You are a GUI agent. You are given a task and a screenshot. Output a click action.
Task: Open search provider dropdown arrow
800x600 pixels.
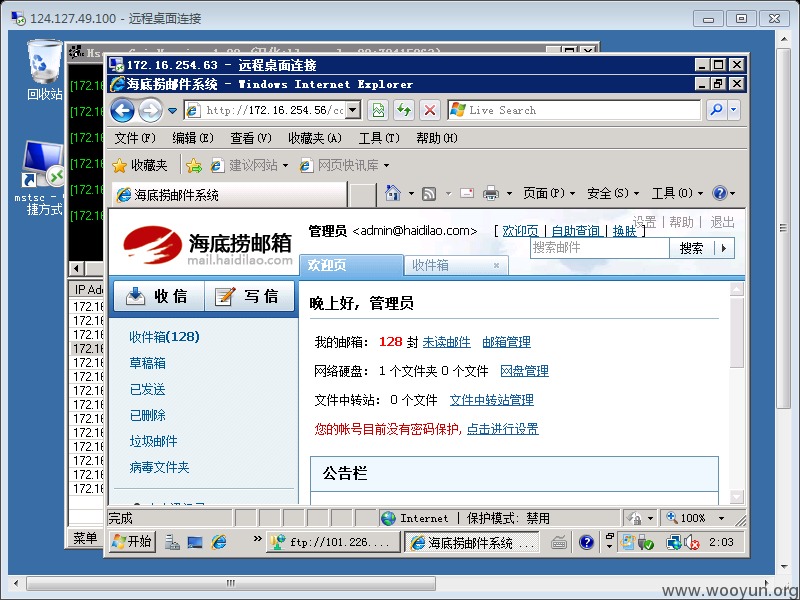click(734, 110)
